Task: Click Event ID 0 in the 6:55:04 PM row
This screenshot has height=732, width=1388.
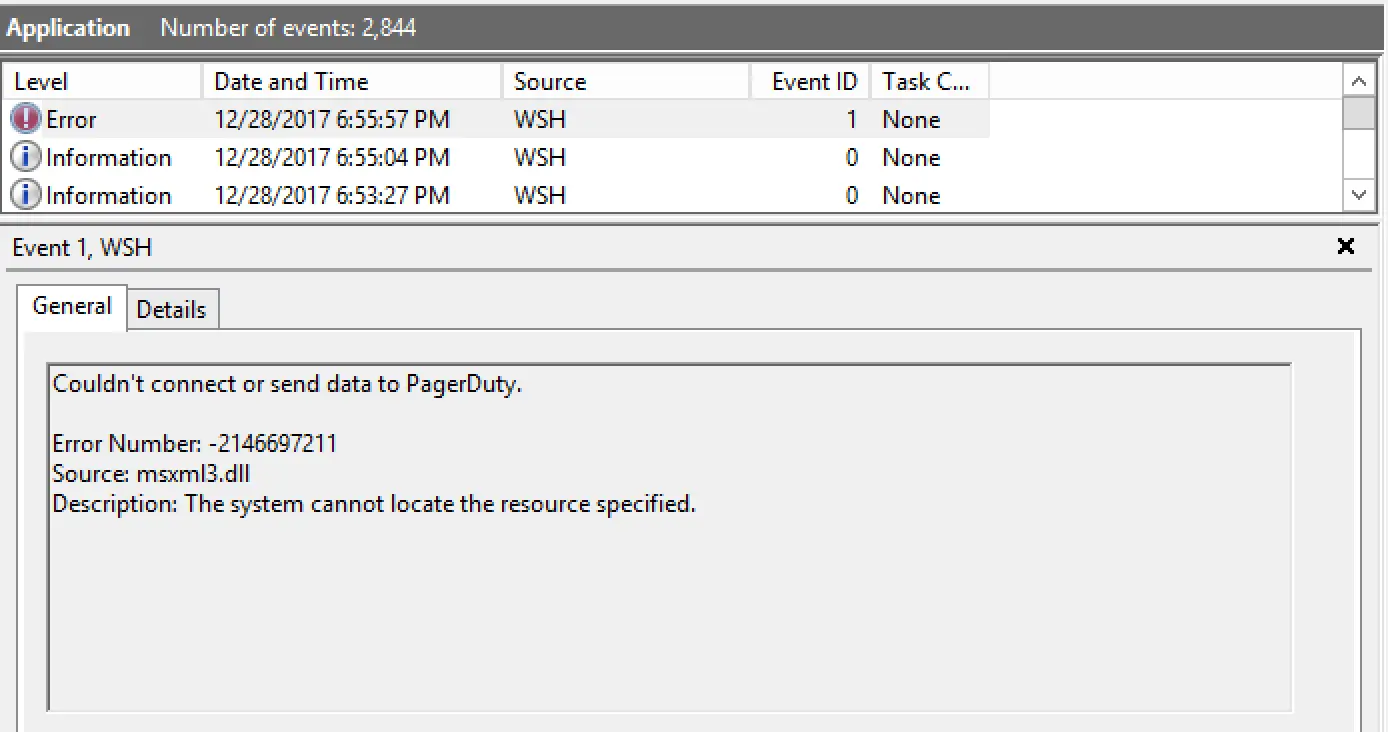Action: pyautogui.click(x=852, y=157)
